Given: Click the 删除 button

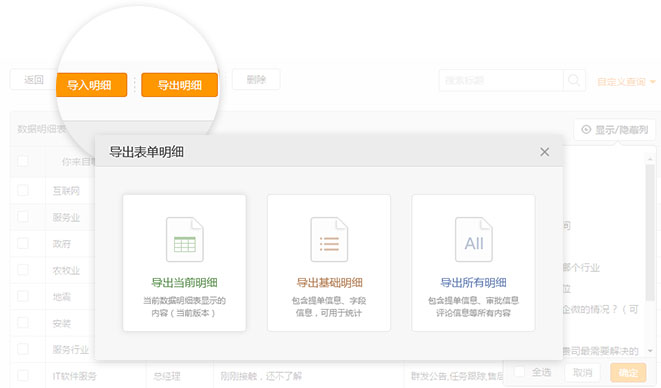Looking at the screenshot, I should tap(256, 79).
